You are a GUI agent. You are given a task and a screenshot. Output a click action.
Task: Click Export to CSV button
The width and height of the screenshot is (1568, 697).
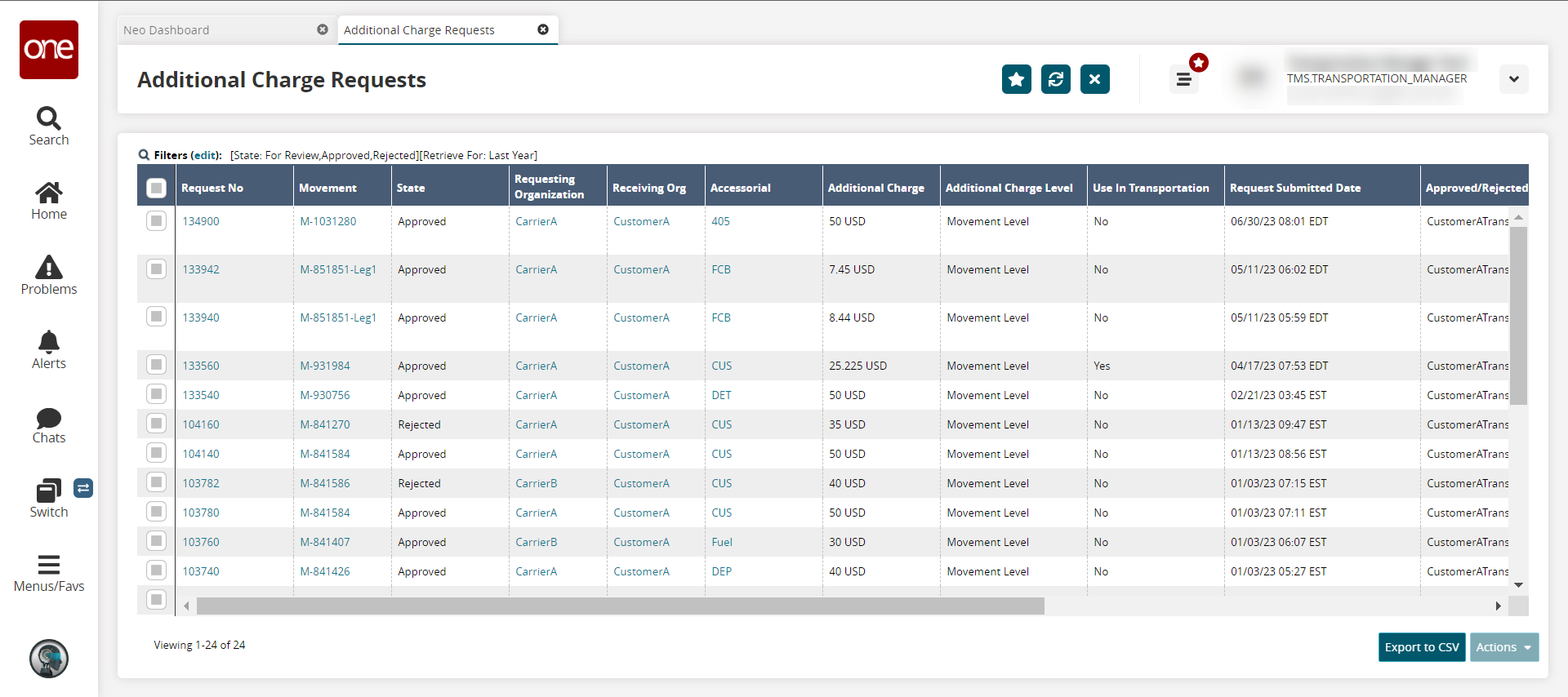coord(1422,647)
